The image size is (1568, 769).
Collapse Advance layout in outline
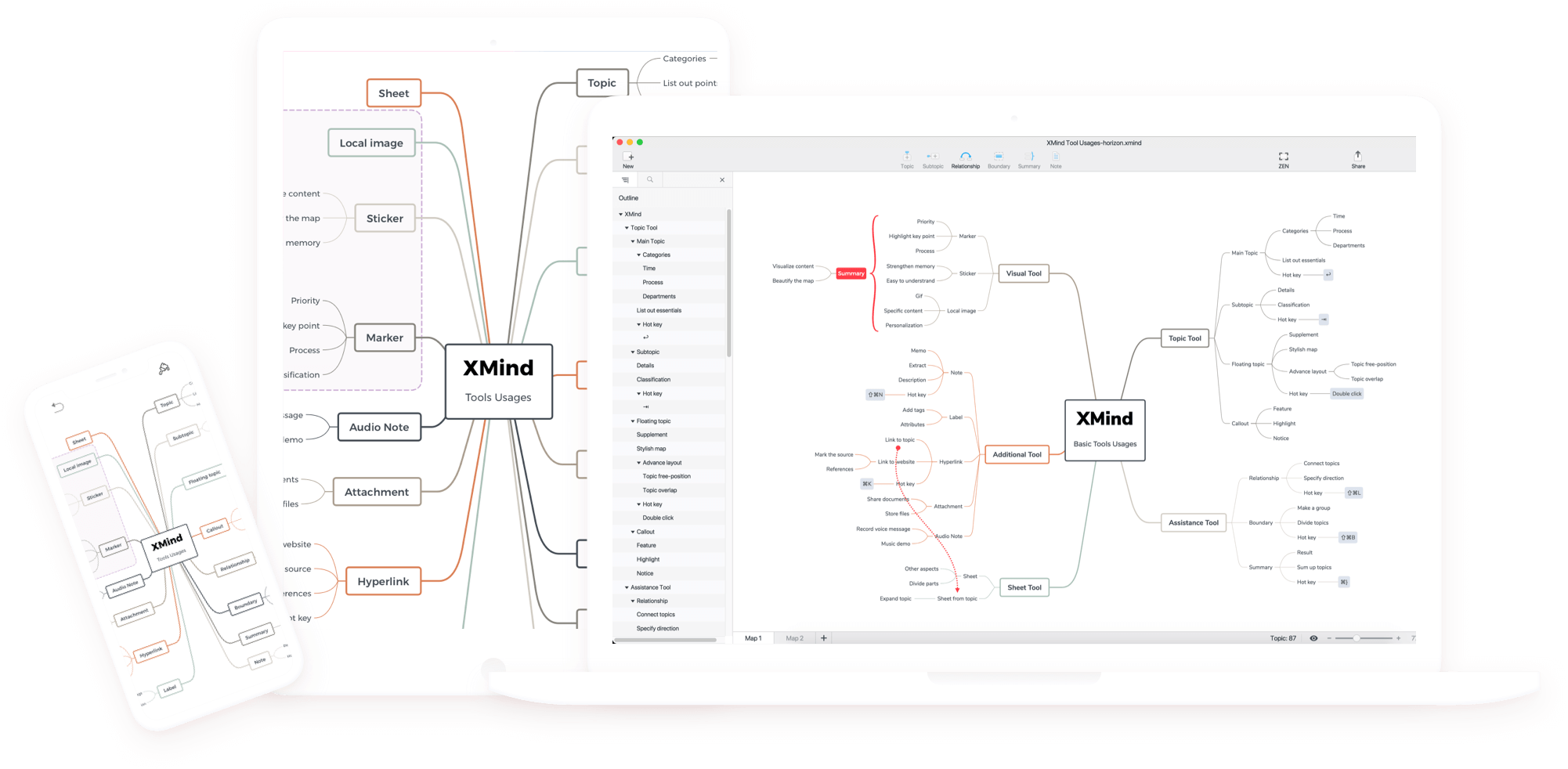(x=639, y=463)
